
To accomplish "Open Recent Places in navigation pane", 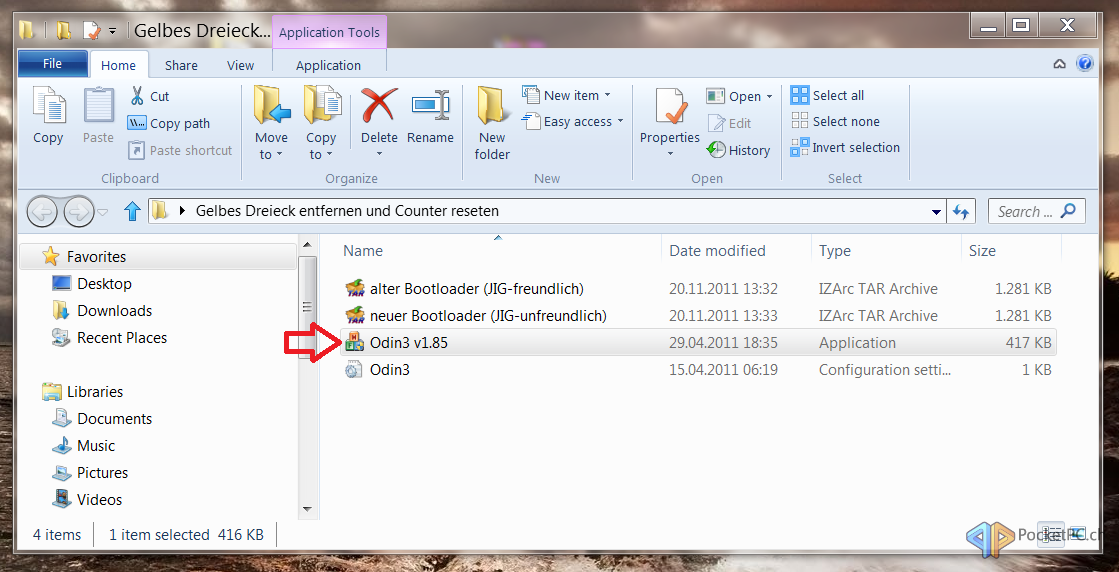I will pyautogui.click(x=122, y=337).
